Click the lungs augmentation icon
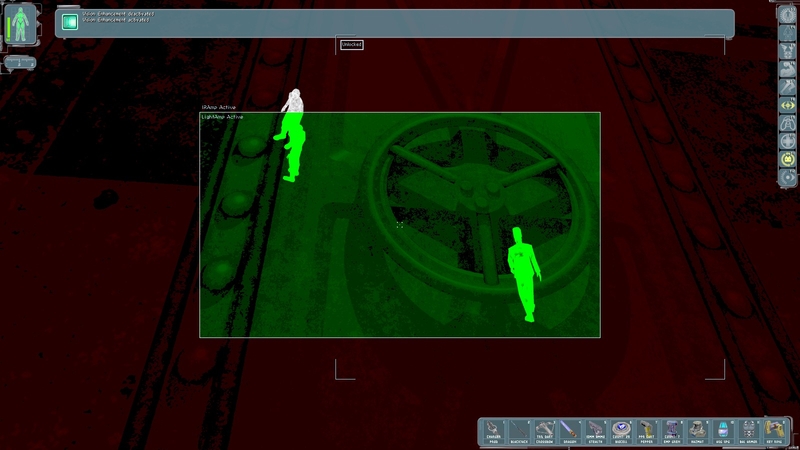 point(788,123)
